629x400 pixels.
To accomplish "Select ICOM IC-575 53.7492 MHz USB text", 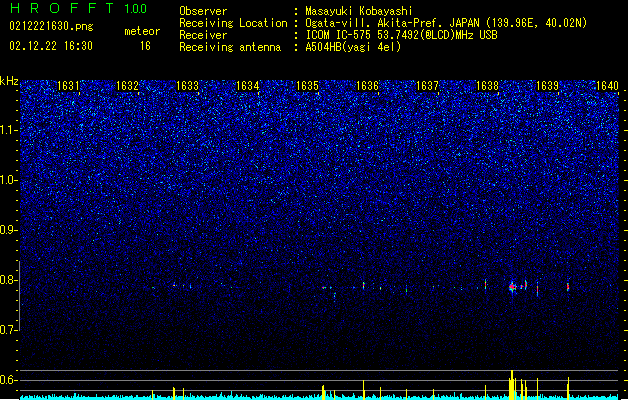I will click(x=401, y=35).
